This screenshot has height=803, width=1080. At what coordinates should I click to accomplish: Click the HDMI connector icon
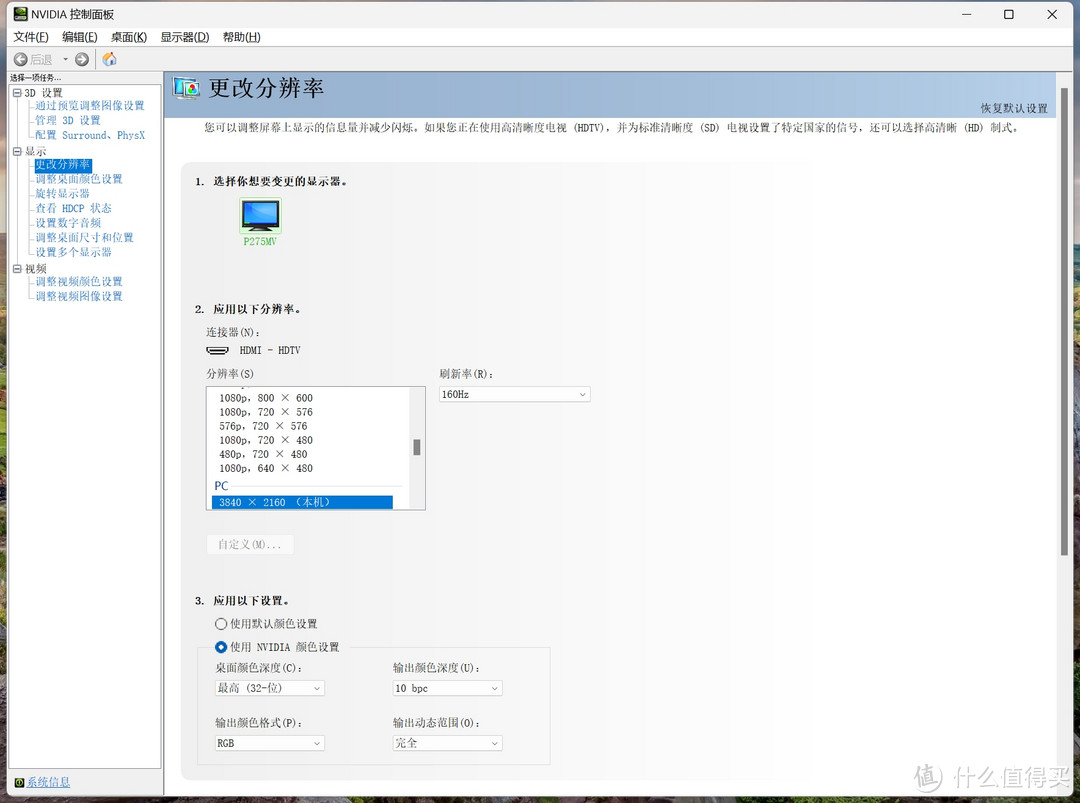pyautogui.click(x=218, y=351)
